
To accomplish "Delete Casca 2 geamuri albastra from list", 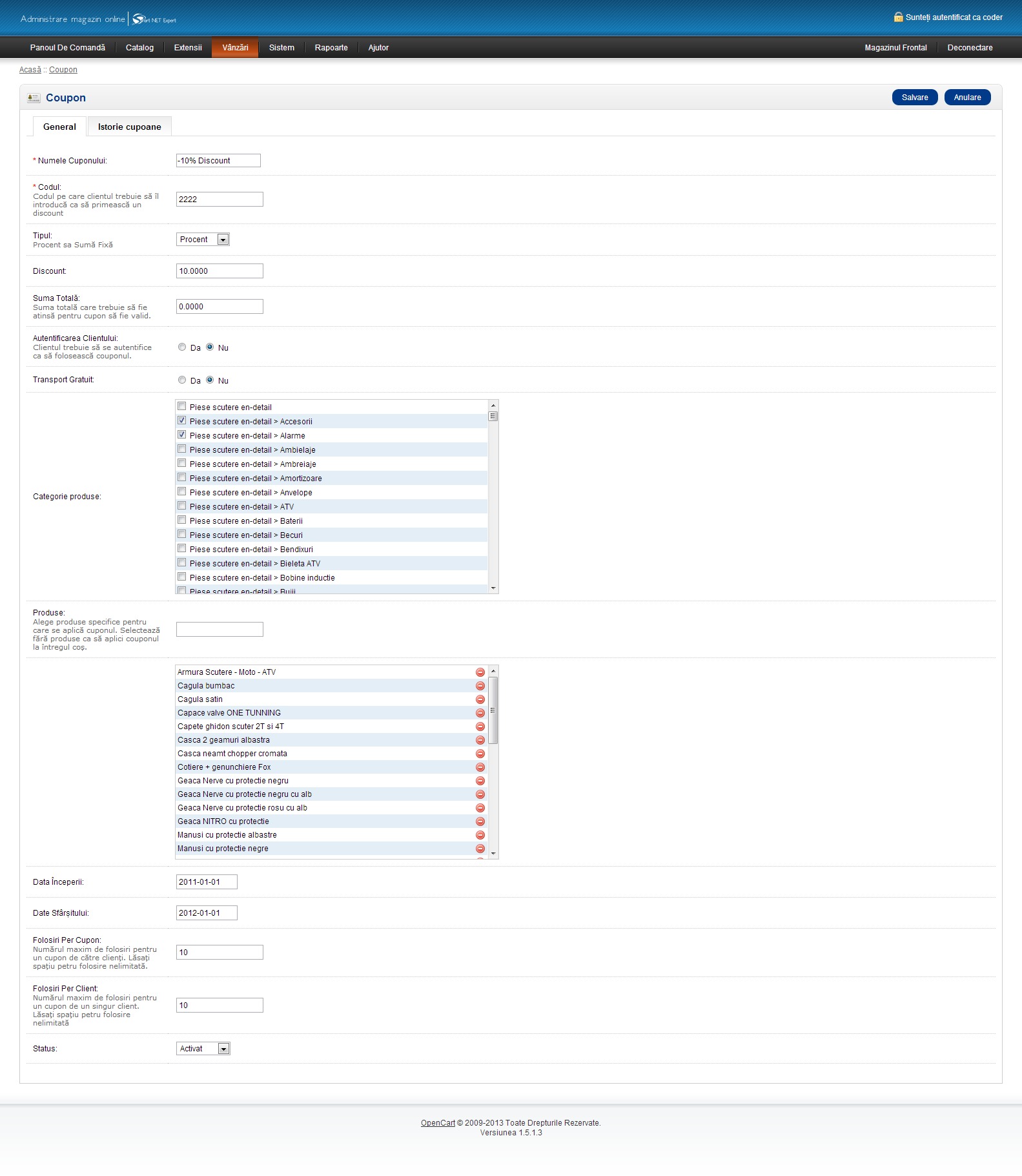I will (480, 740).
